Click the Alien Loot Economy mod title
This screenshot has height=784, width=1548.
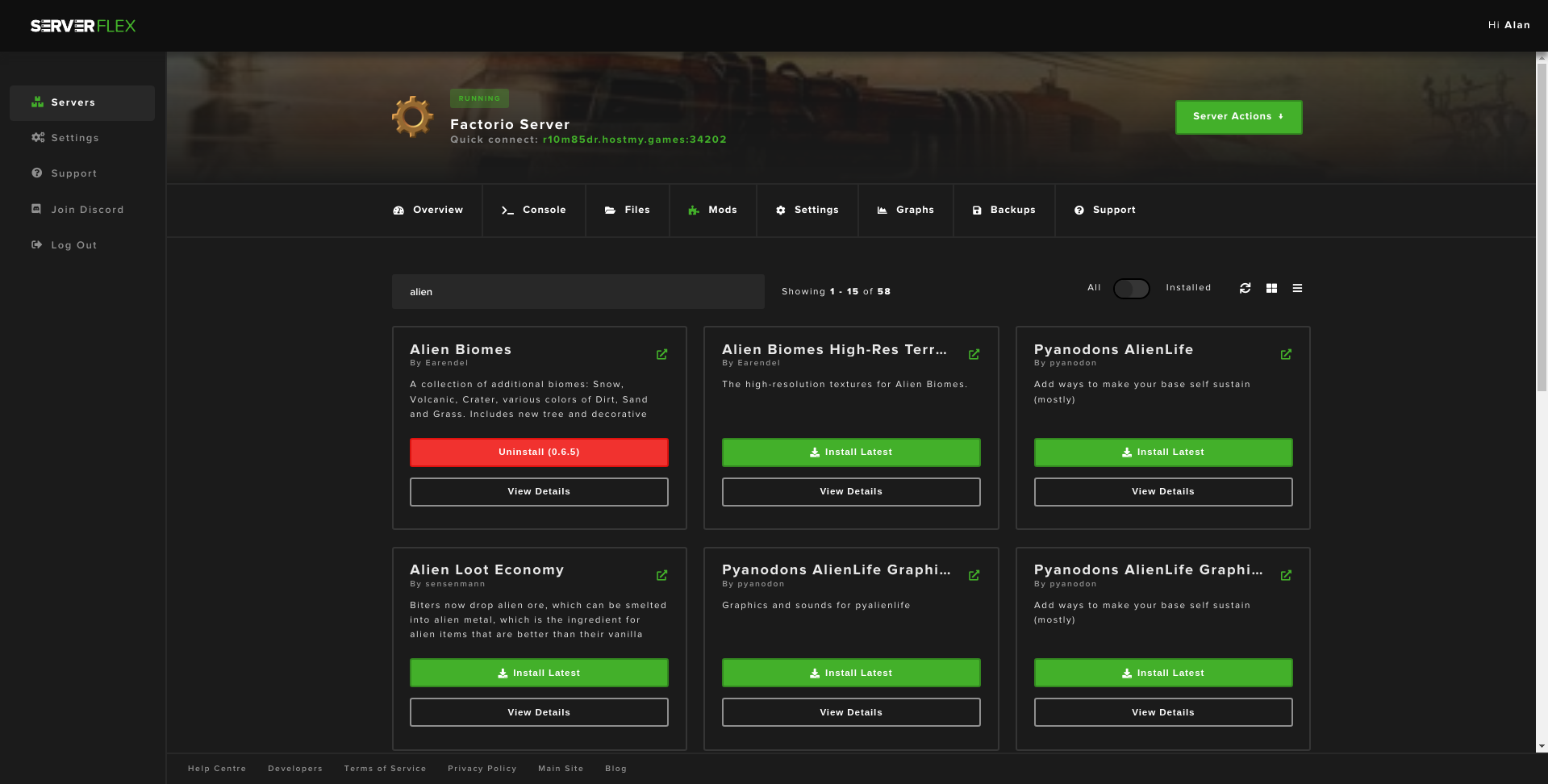tap(486, 569)
